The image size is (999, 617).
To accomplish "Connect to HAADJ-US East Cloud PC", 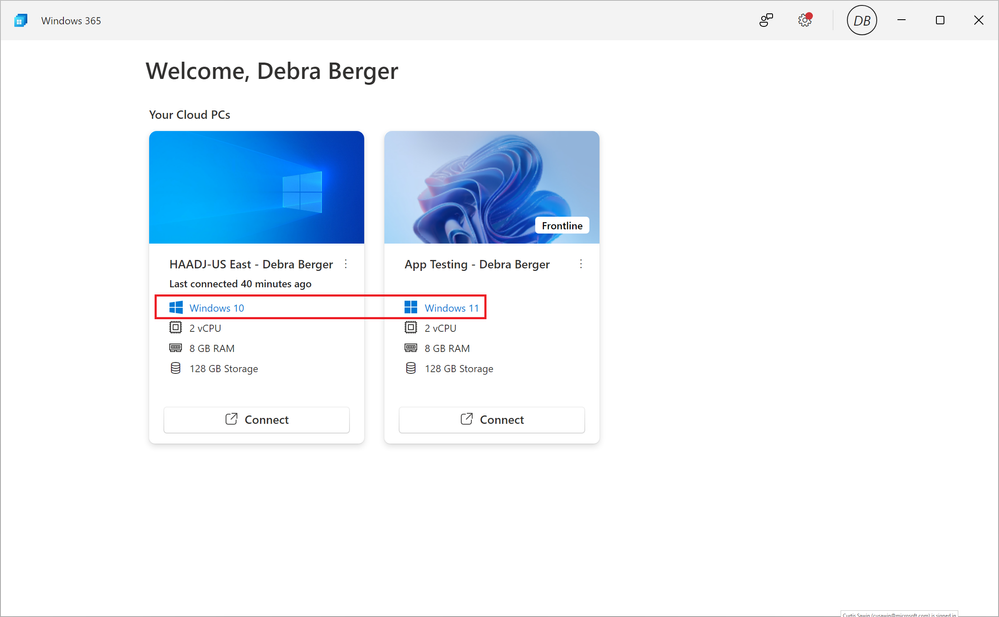I will pos(256,419).
